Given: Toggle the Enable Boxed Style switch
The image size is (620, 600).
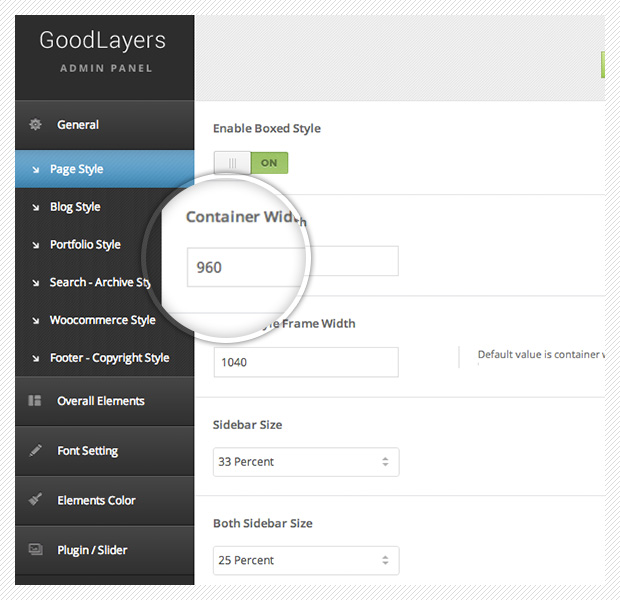Looking at the screenshot, I should coord(251,162).
